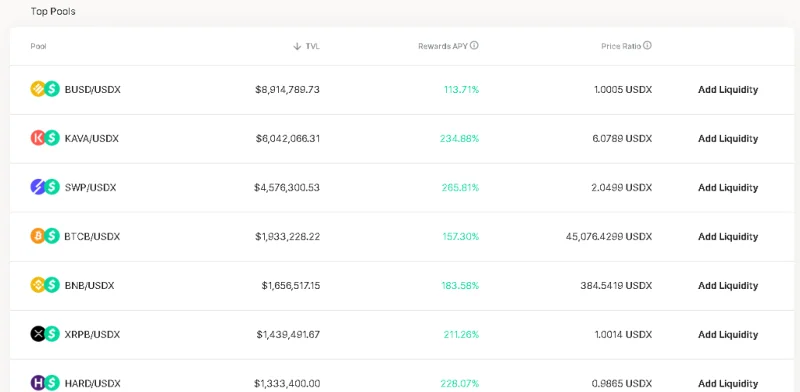Sort the table by the TVL column header
This screenshot has height=392, width=800.
coord(312,46)
